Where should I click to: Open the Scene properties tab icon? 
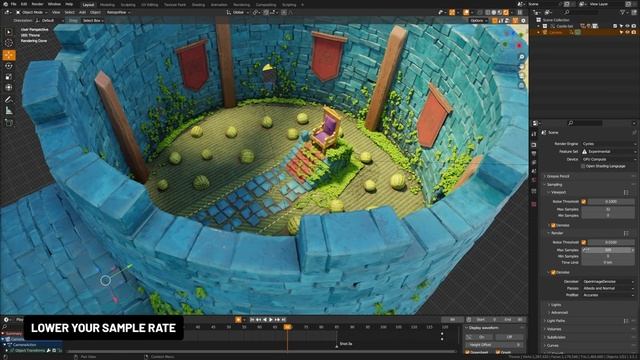point(534,171)
